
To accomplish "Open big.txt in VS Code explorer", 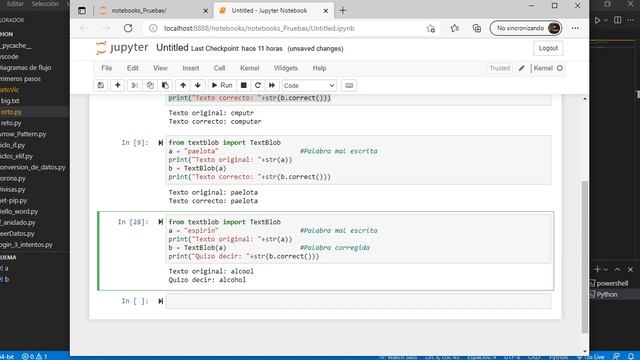I will tap(10, 100).
